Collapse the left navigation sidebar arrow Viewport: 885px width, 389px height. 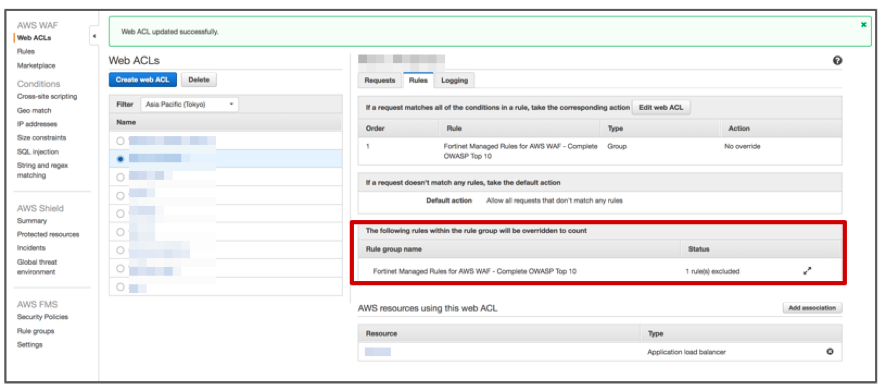[x=94, y=37]
